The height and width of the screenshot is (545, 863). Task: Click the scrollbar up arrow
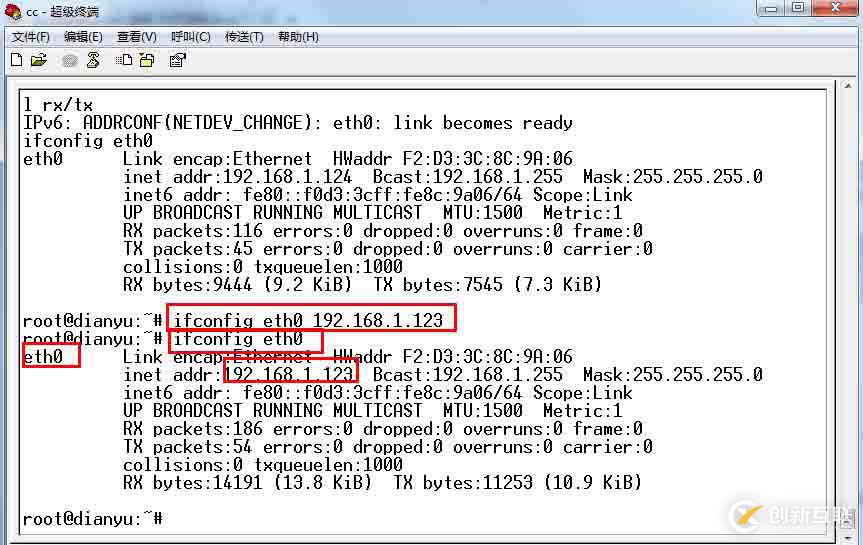click(x=848, y=86)
